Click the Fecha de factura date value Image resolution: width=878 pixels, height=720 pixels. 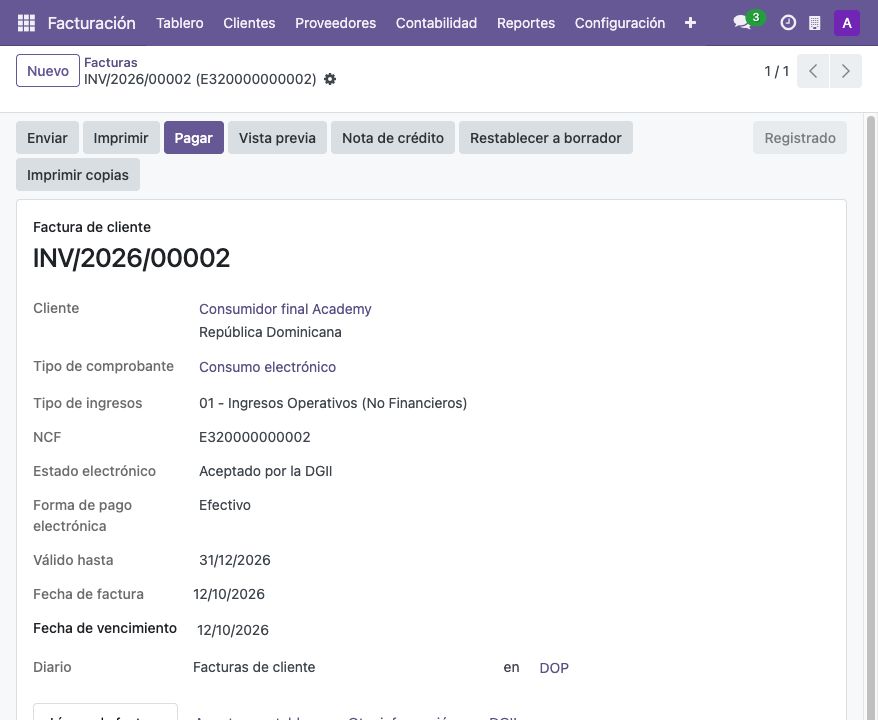point(229,594)
